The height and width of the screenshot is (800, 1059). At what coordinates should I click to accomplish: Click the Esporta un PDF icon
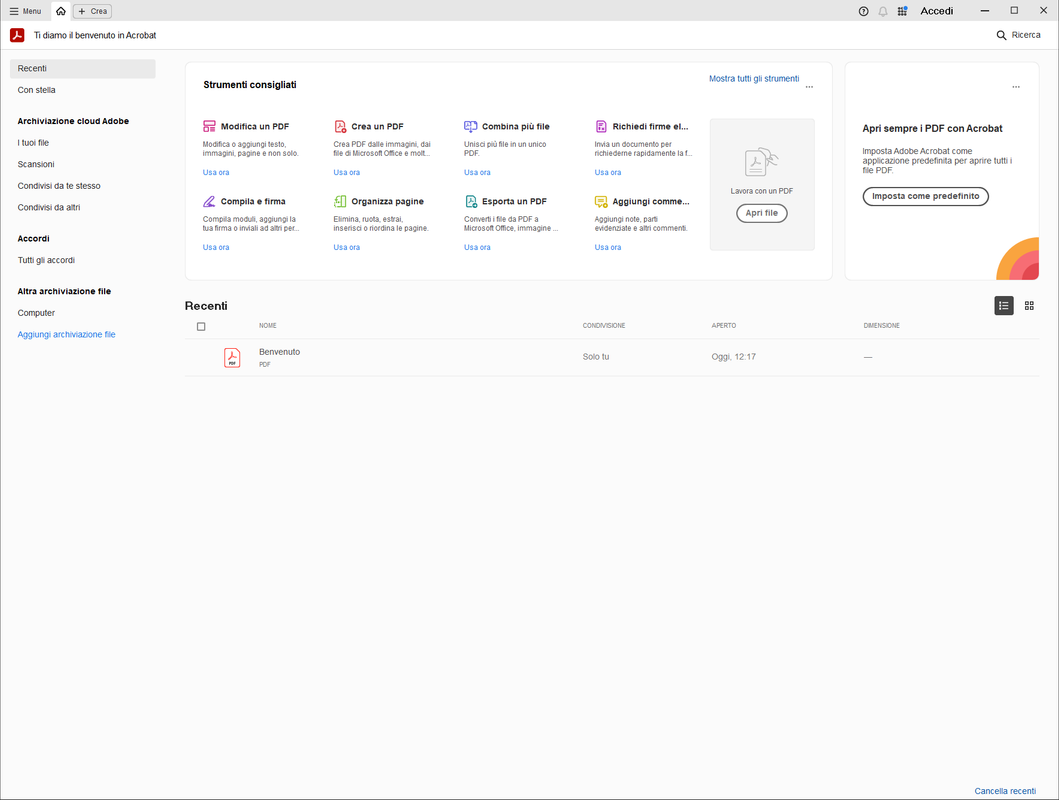coord(471,201)
